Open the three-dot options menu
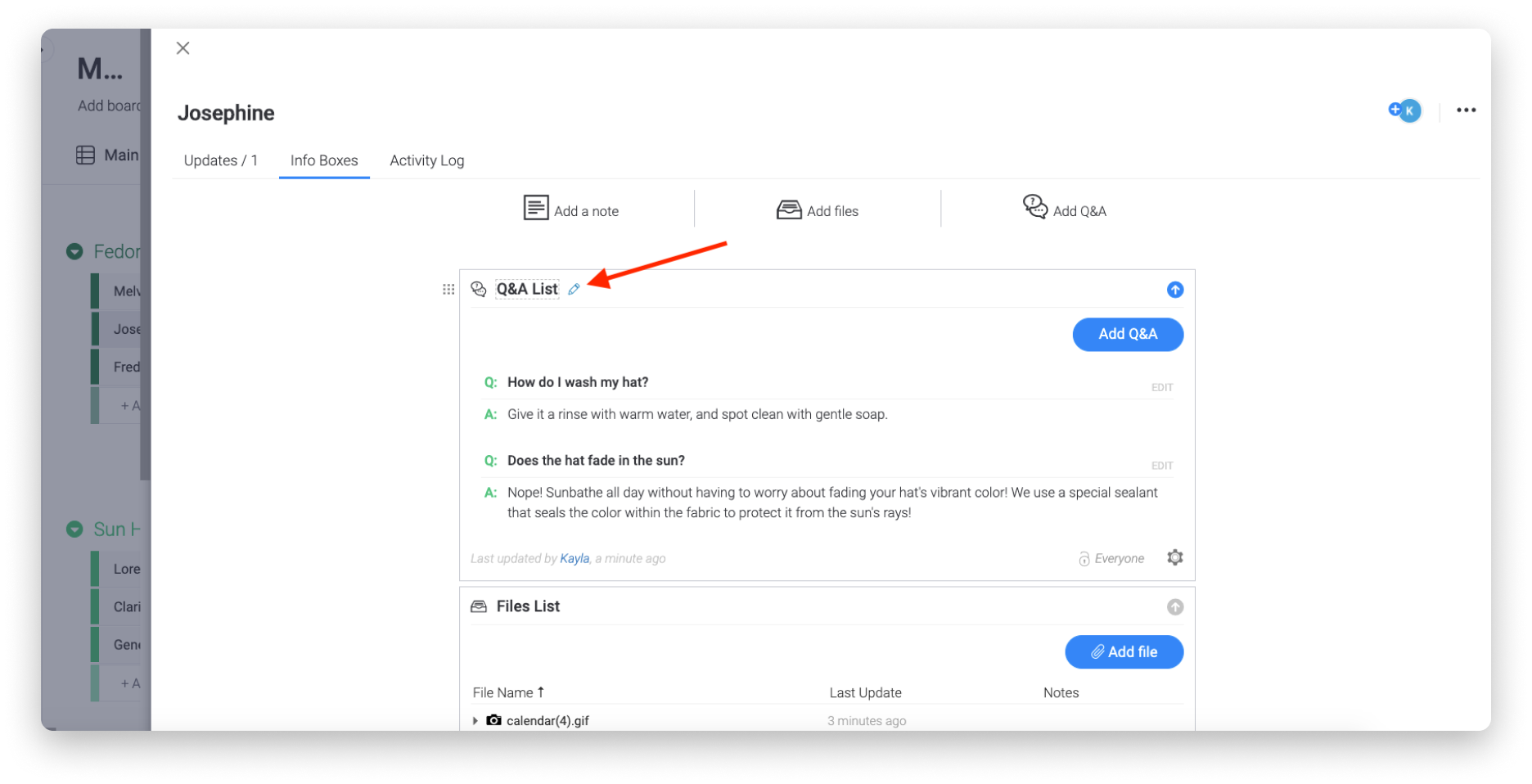 [1466, 110]
